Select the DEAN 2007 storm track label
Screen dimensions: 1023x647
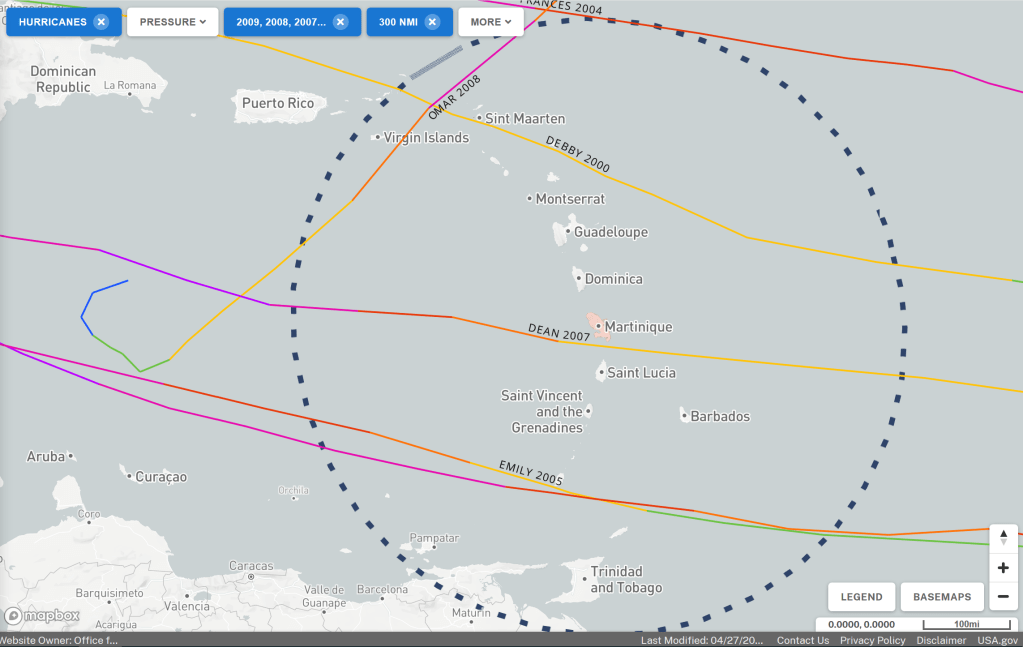[559, 333]
